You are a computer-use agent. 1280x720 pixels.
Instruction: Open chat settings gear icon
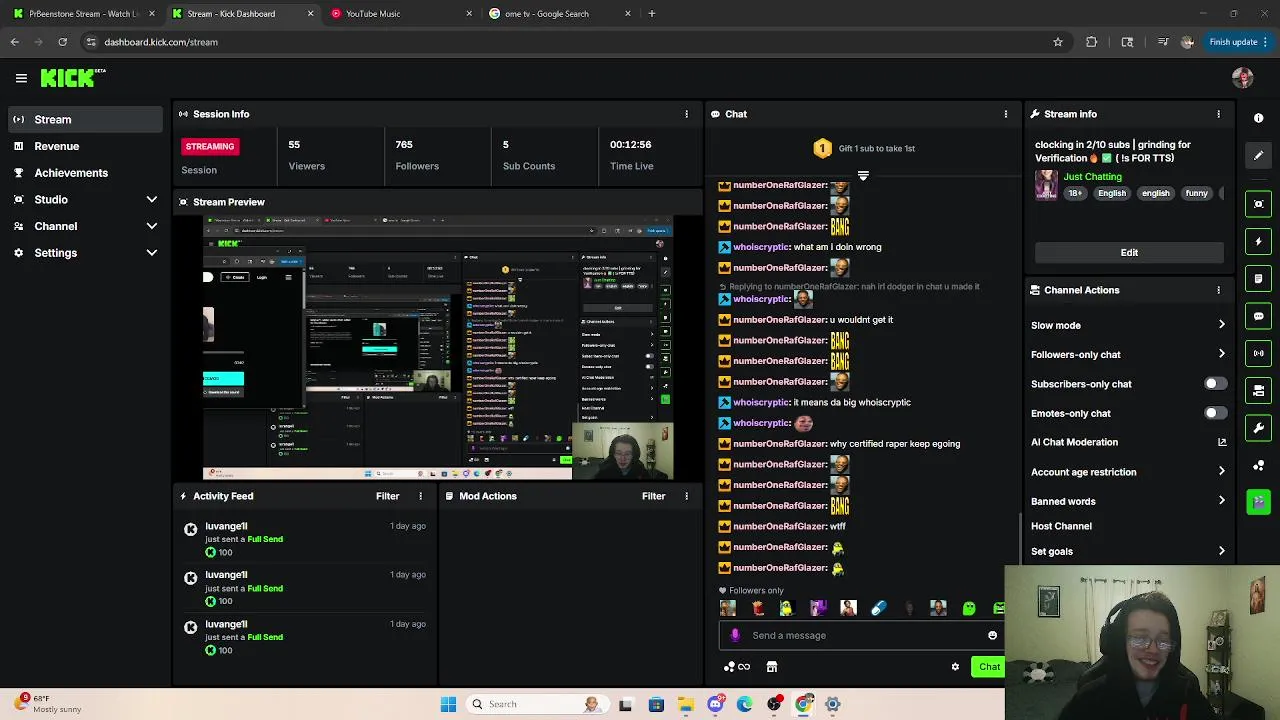(x=955, y=667)
